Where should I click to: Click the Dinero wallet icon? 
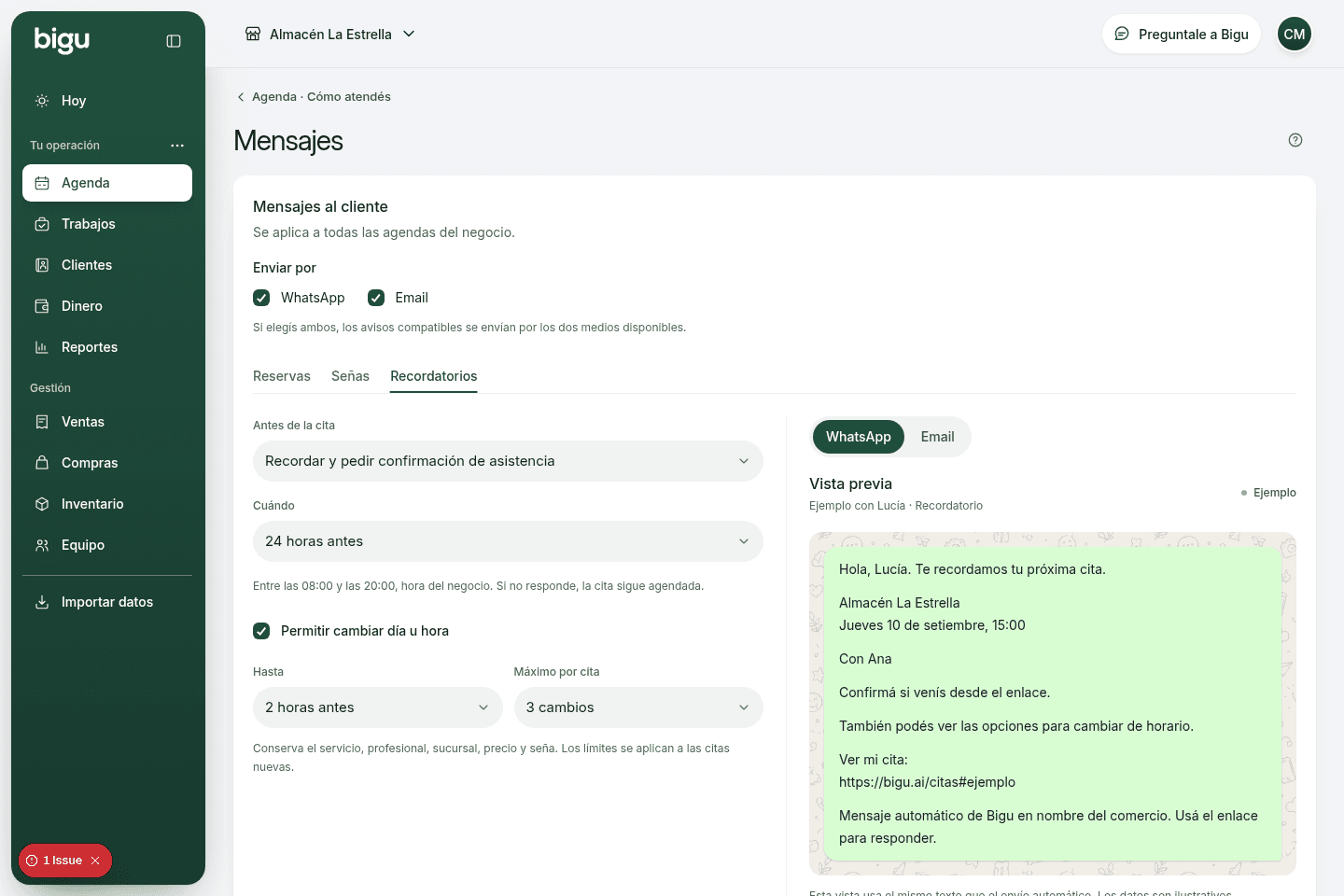tap(42, 306)
